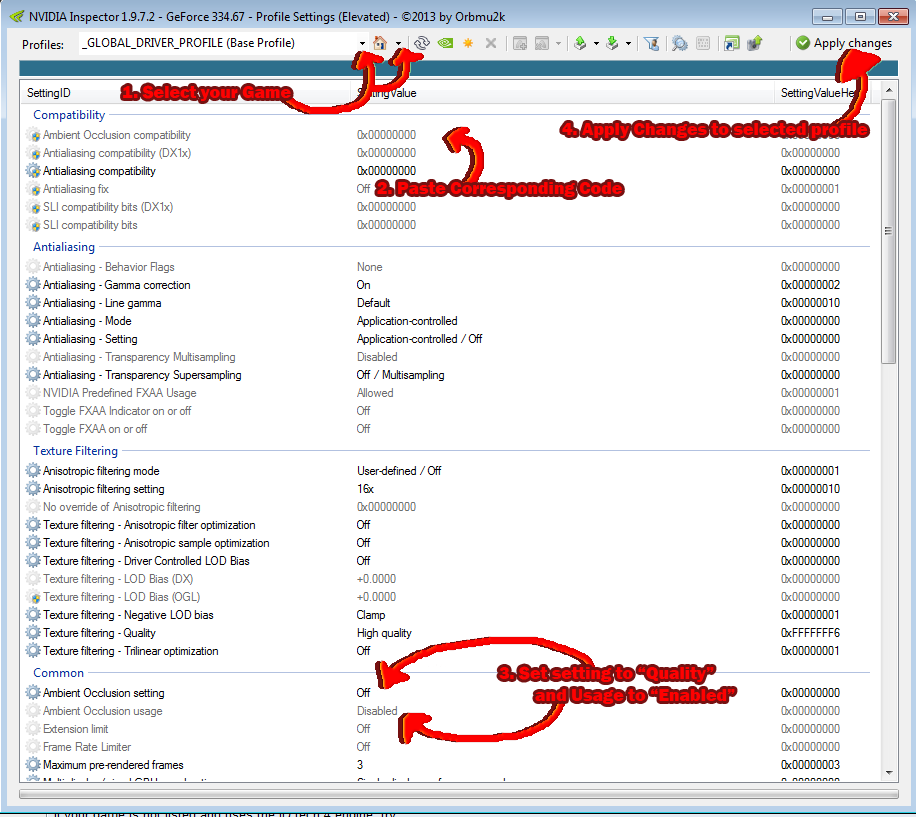Screen dimensions: 916x817
Task: Click the refresh settings icon
Action: [x=422, y=43]
